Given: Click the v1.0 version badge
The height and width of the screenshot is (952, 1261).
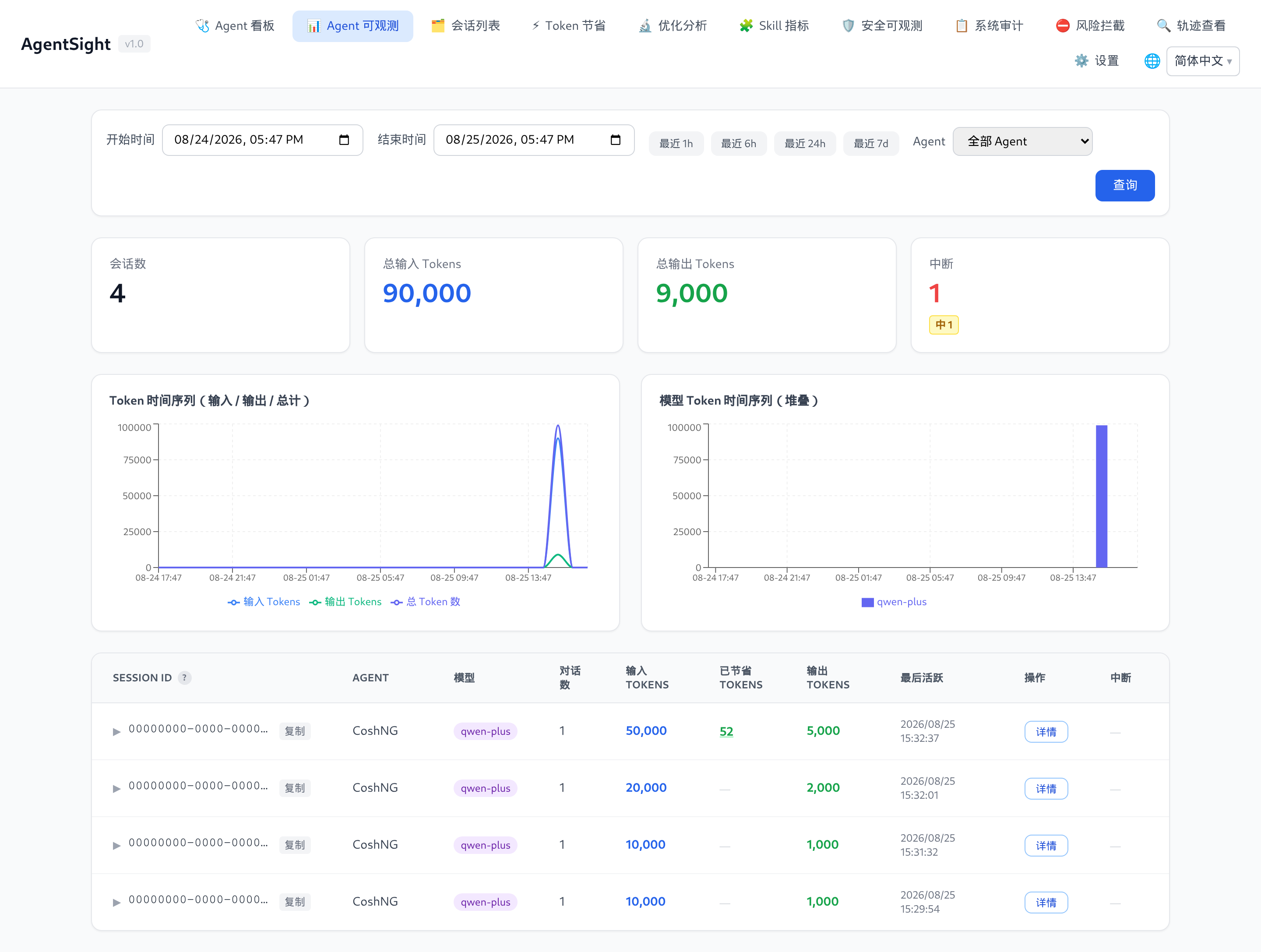Looking at the screenshot, I should (x=134, y=44).
